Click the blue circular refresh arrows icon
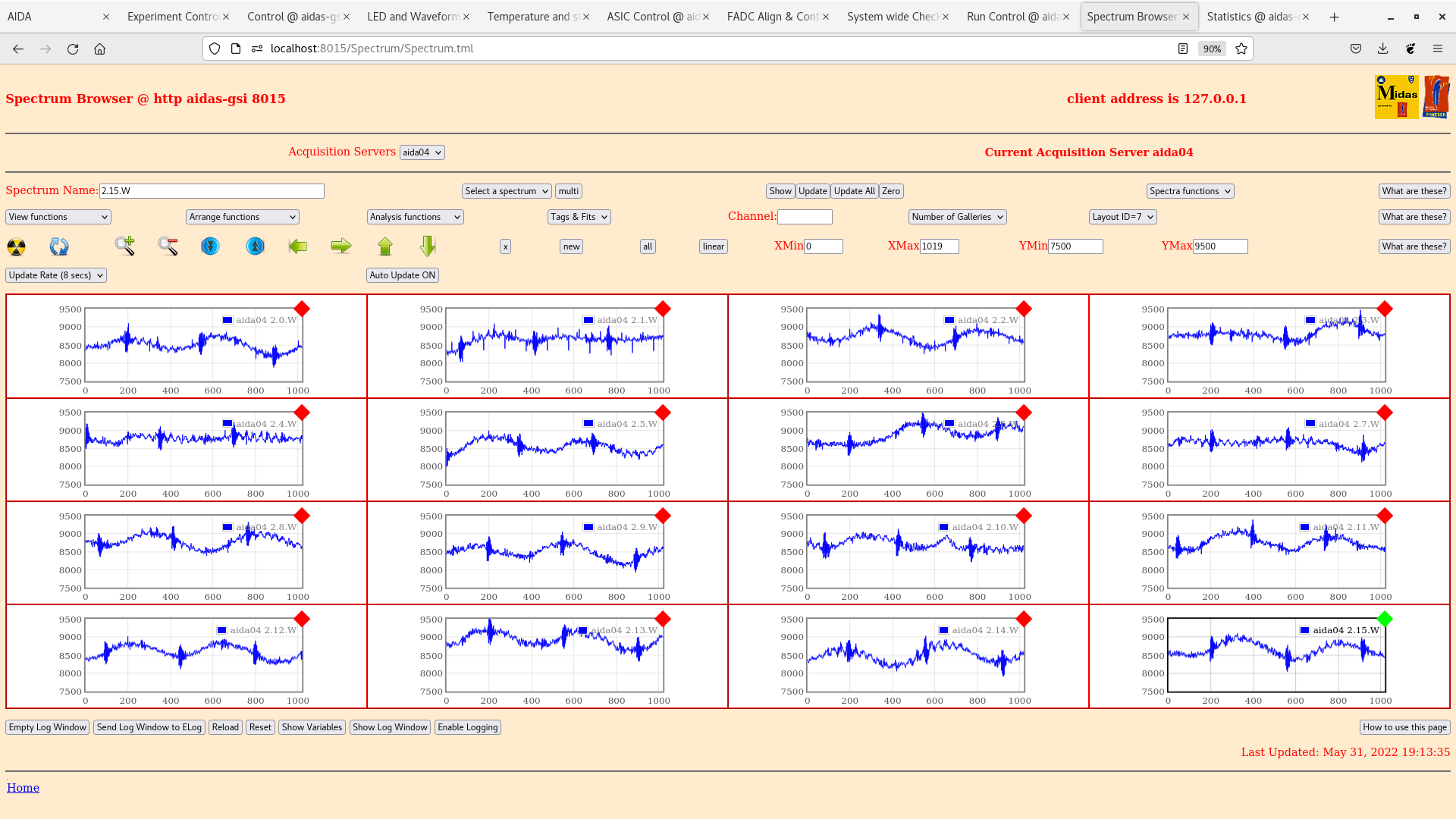Screen dimensions: 1456x819 pos(59,246)
